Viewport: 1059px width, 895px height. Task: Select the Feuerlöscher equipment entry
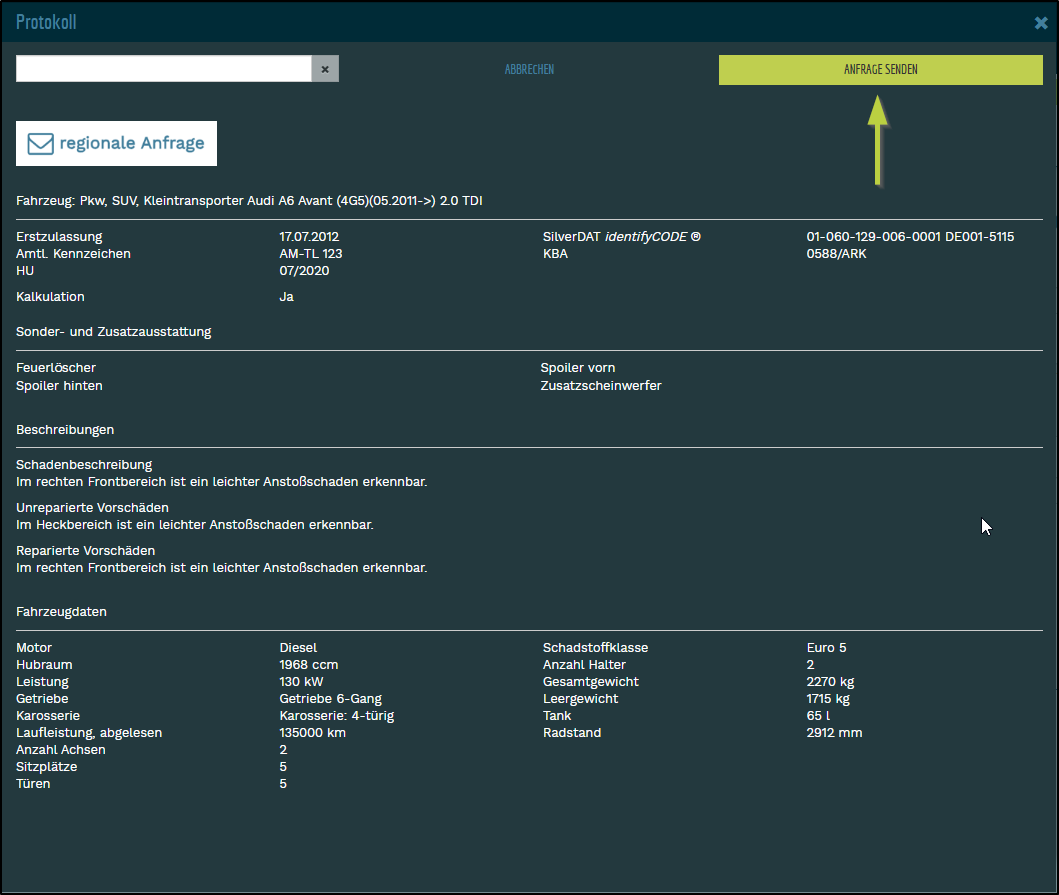coord(56,368)
